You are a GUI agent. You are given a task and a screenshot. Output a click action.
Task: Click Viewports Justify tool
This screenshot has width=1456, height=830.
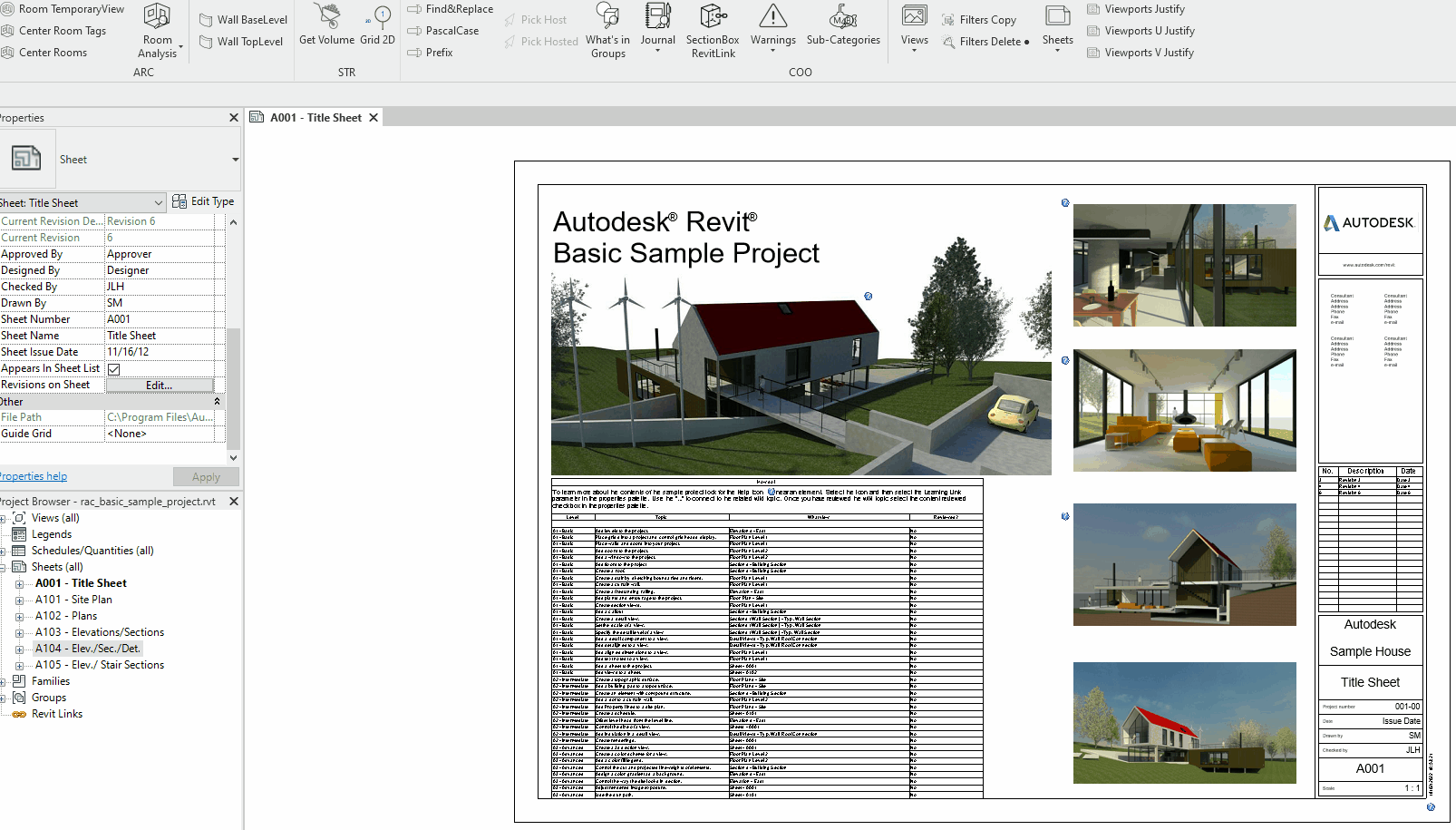point(1136,9)
